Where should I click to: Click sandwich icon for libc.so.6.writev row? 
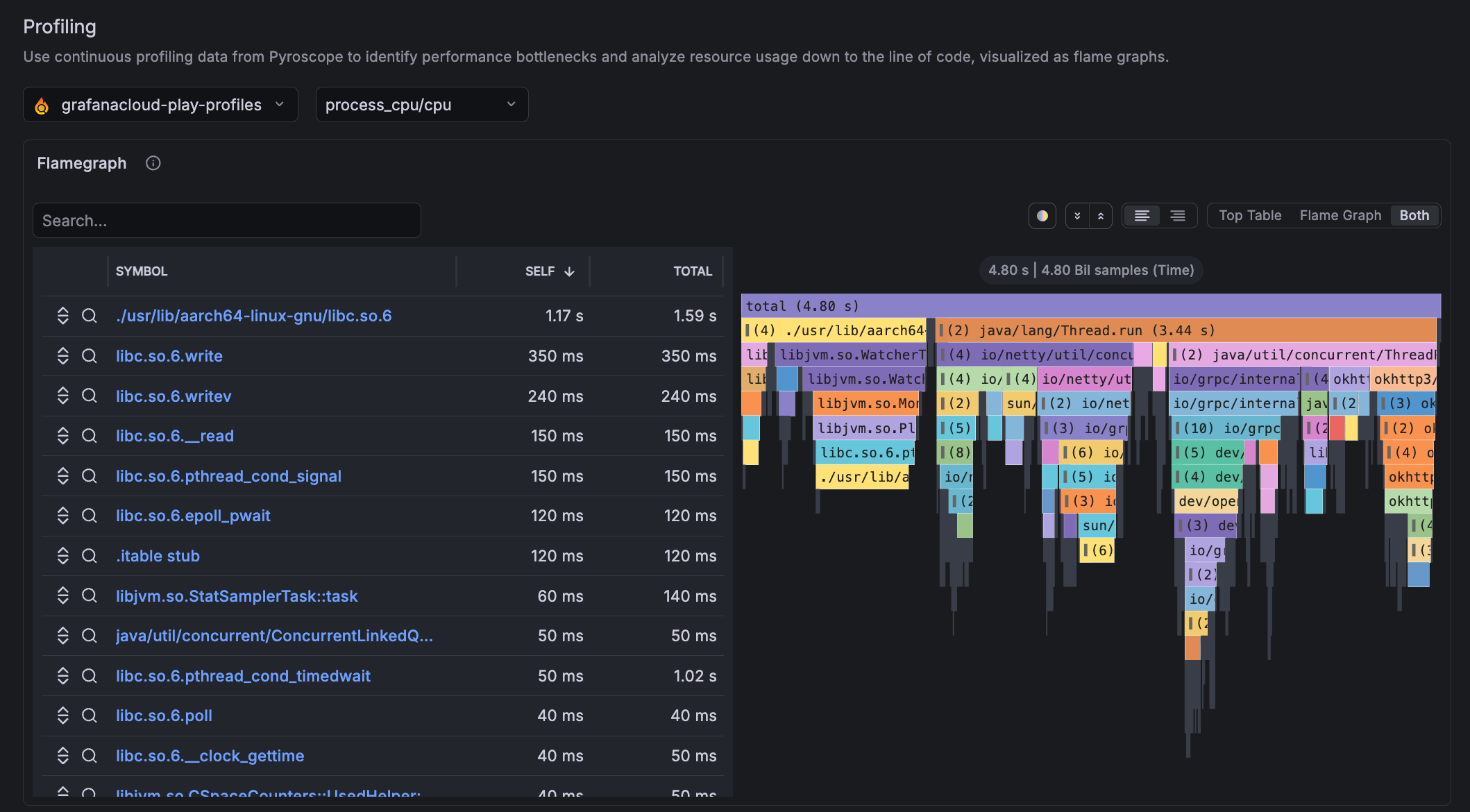point(63,396)
